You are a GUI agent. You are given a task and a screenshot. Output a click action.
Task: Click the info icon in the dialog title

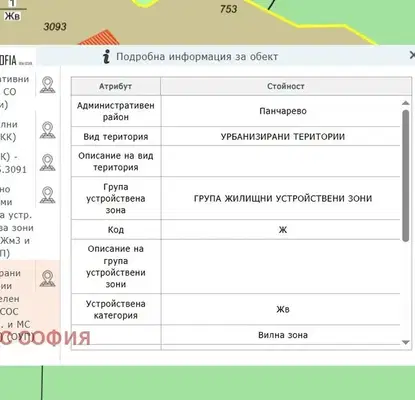[106, 56]
